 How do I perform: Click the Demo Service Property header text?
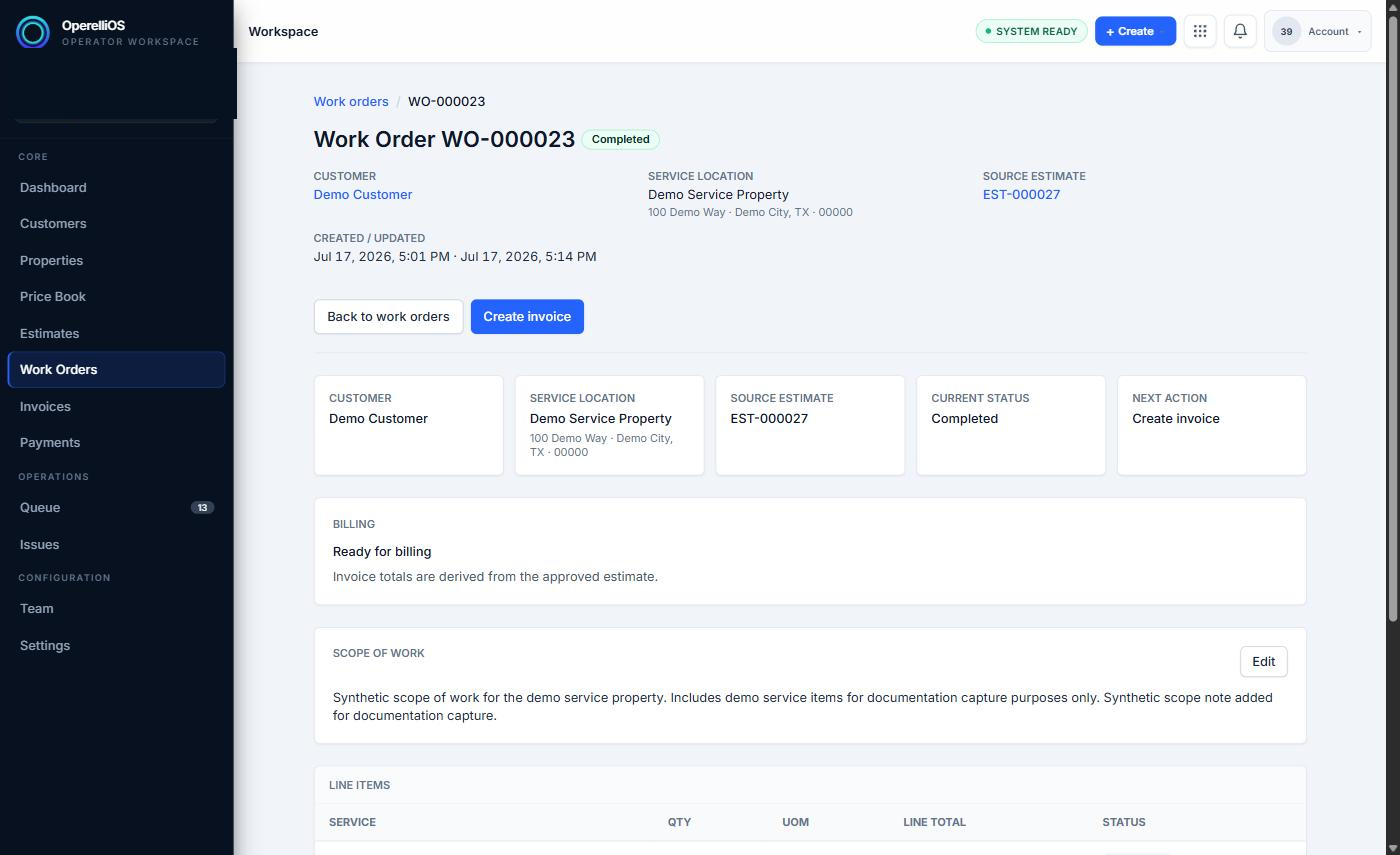pos(718,194)
